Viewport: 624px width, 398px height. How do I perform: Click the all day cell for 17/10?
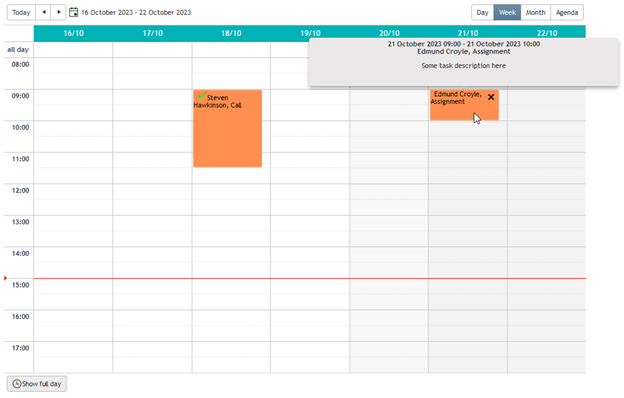(x=152, y=50)
